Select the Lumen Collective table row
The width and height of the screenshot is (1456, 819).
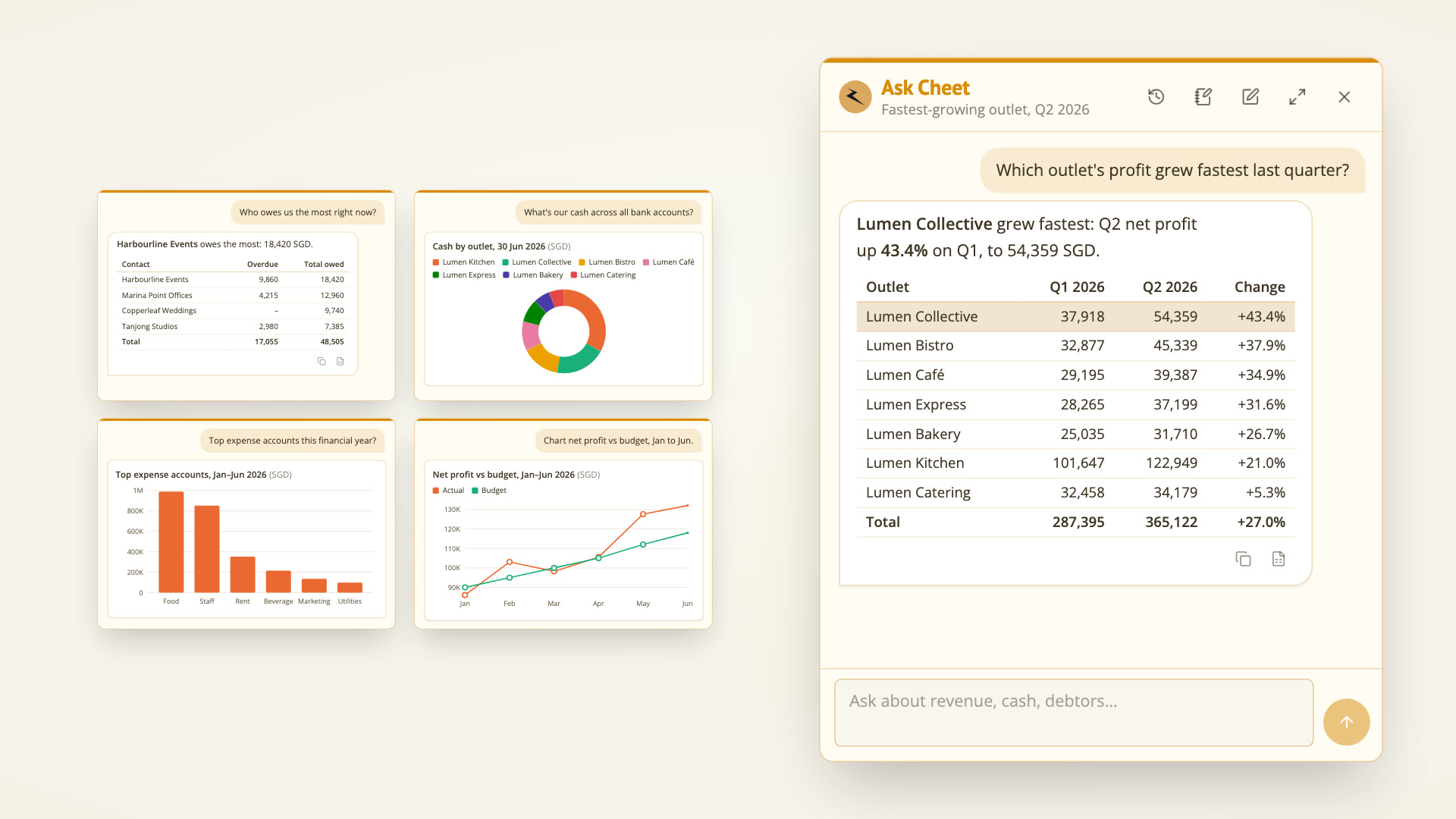point(1075,316)
